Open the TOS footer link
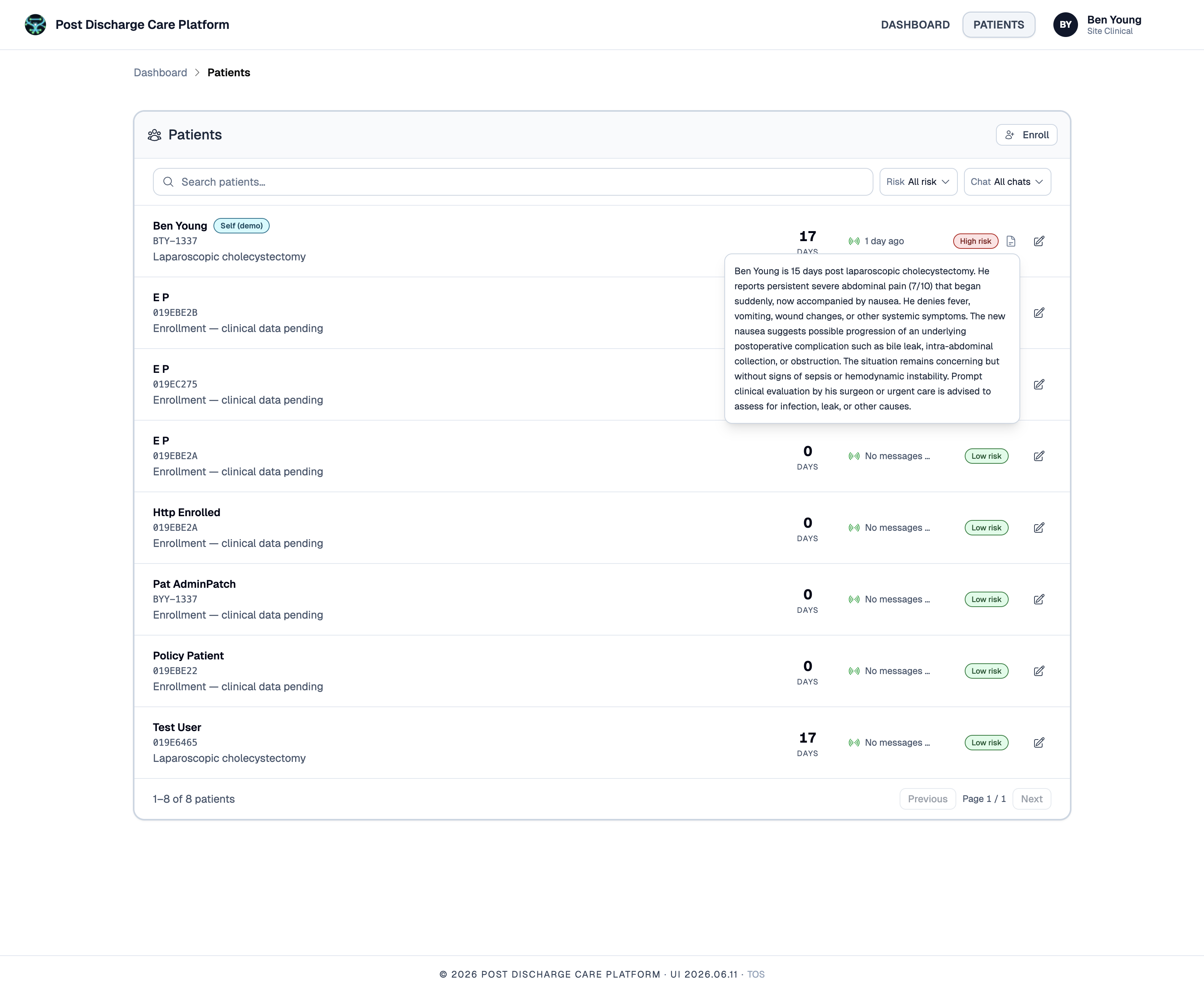Viewport: 1204px width, 993px height. pyautogui.click(x=756, y=974)
